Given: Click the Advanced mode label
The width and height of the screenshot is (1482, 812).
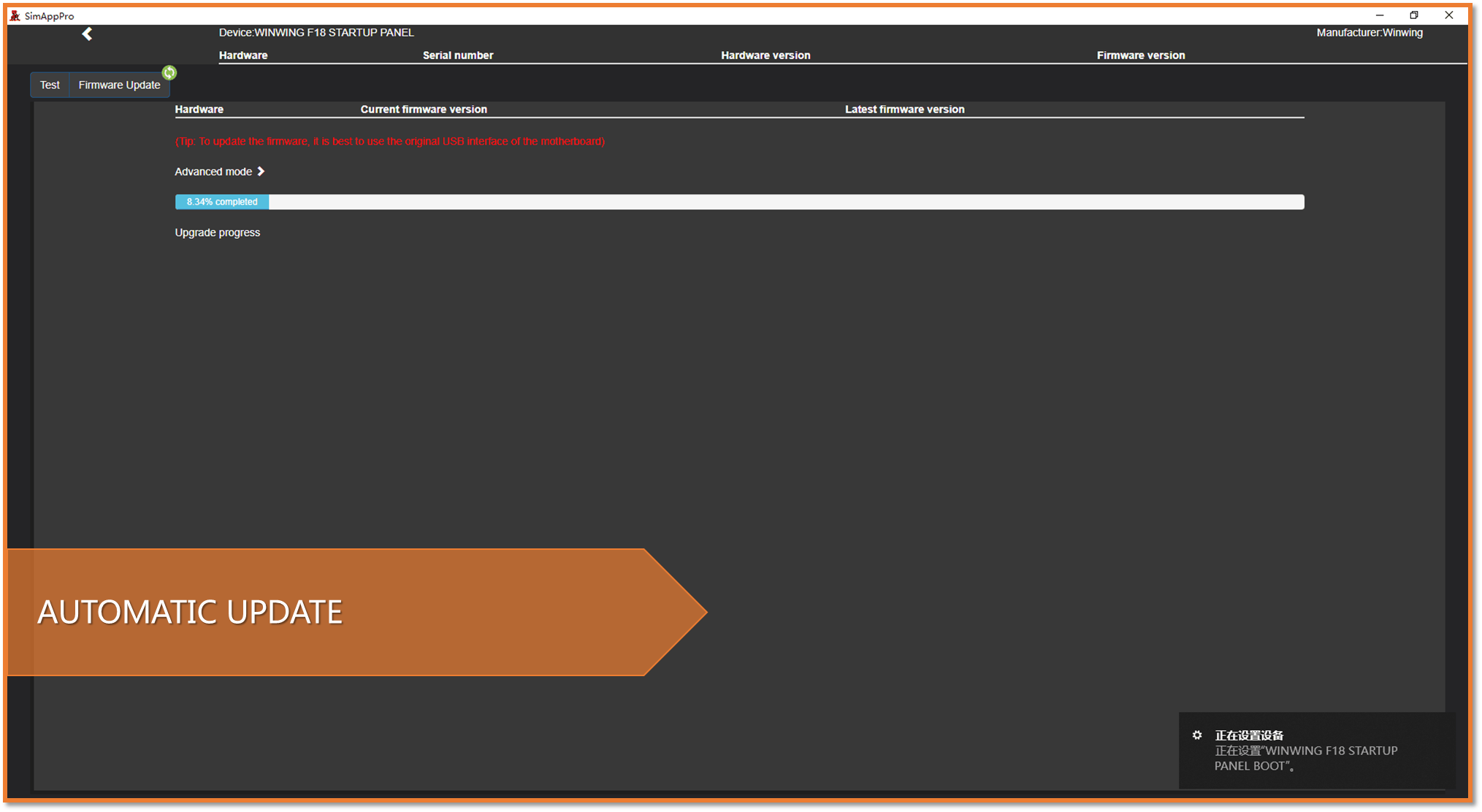Looking at the screenshot, I should click(x=213, y=172).
